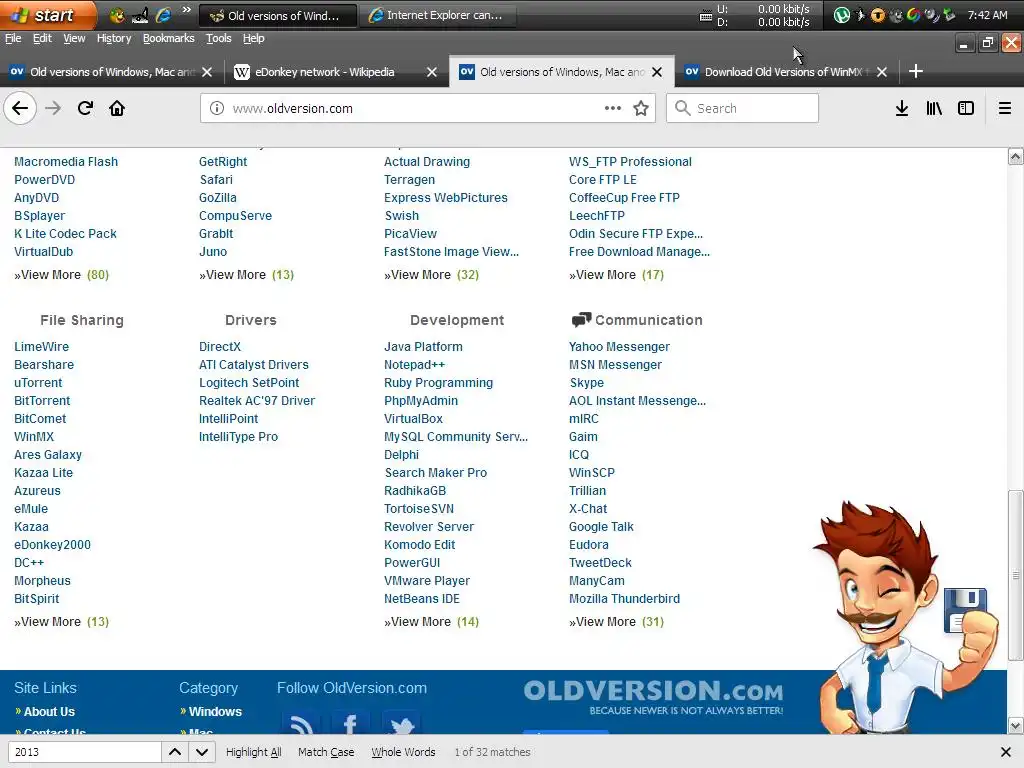The width and height of the screenshot is (1024, 768).
Task: Open the Facebook icon in footer
Action: coord(351,722)
